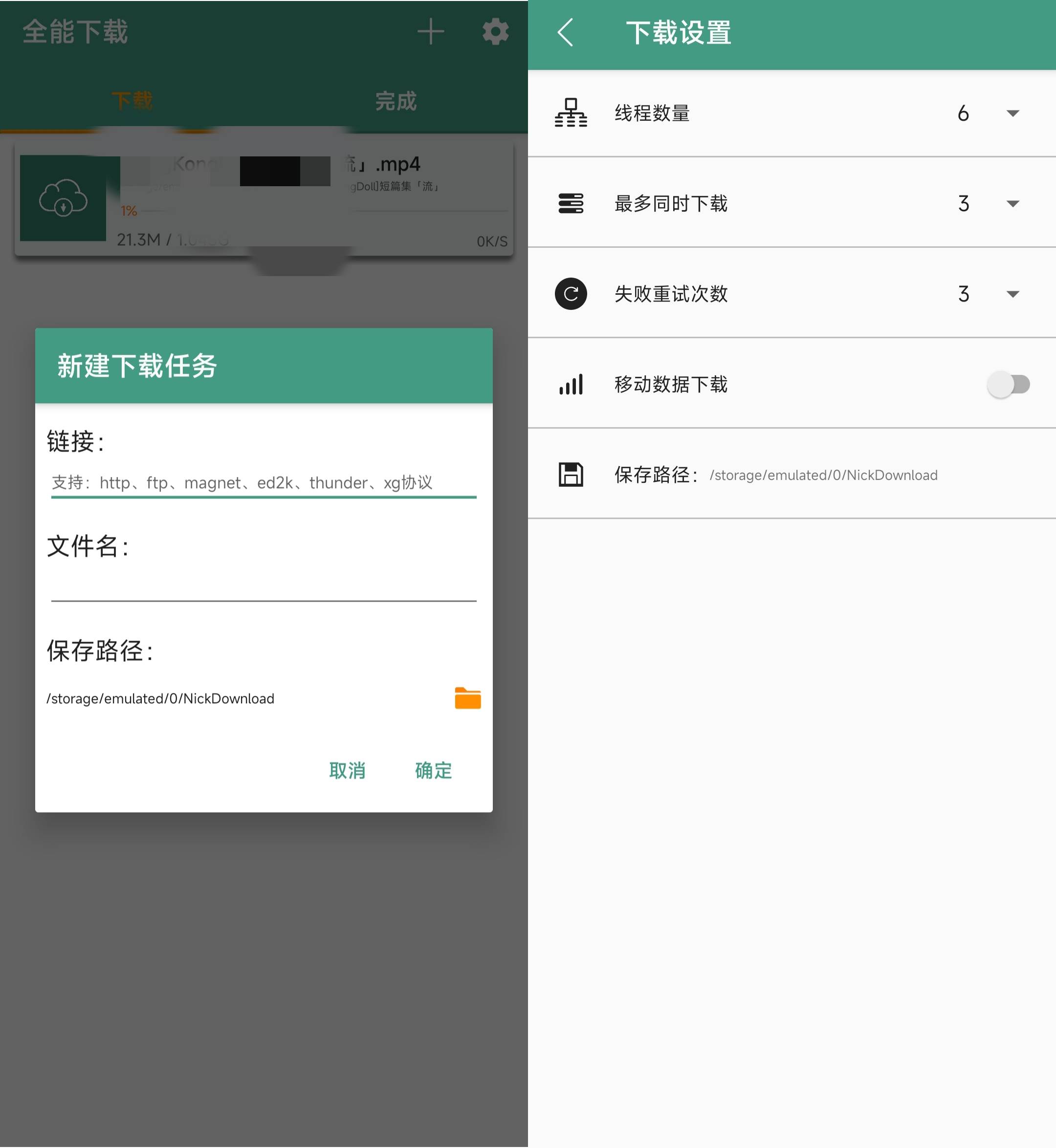Click the 确定 button to confirm
The height and width of the screenshot is (1148, 1056).
433,771
